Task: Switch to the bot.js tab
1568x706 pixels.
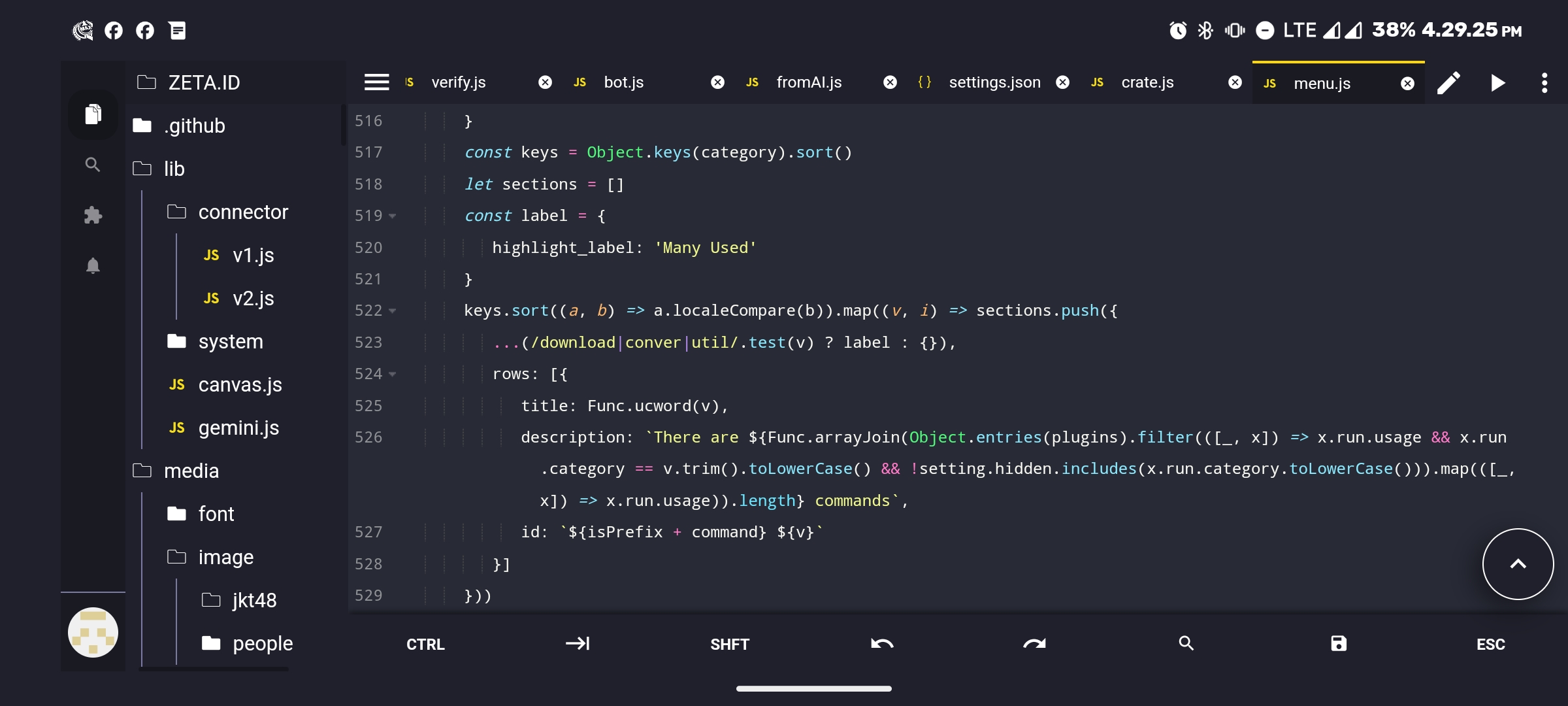Action: 623,82
